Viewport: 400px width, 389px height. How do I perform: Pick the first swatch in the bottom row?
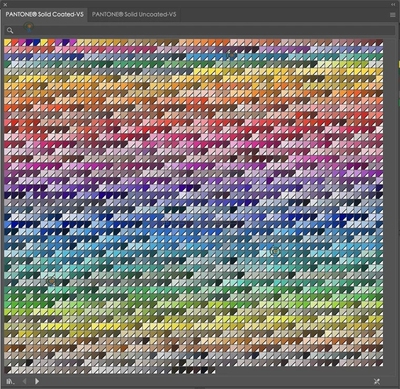[8, 370]
